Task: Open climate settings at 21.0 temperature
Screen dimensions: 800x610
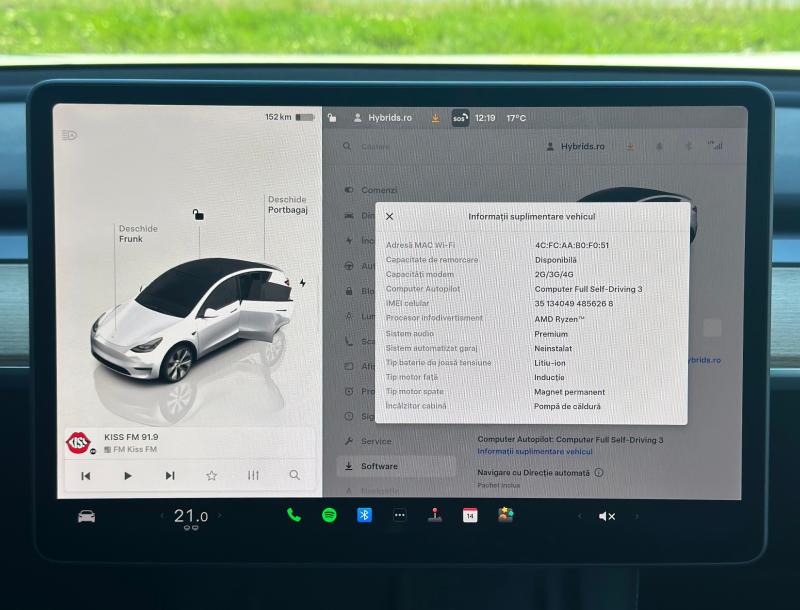Action: [x=191, y=517]
